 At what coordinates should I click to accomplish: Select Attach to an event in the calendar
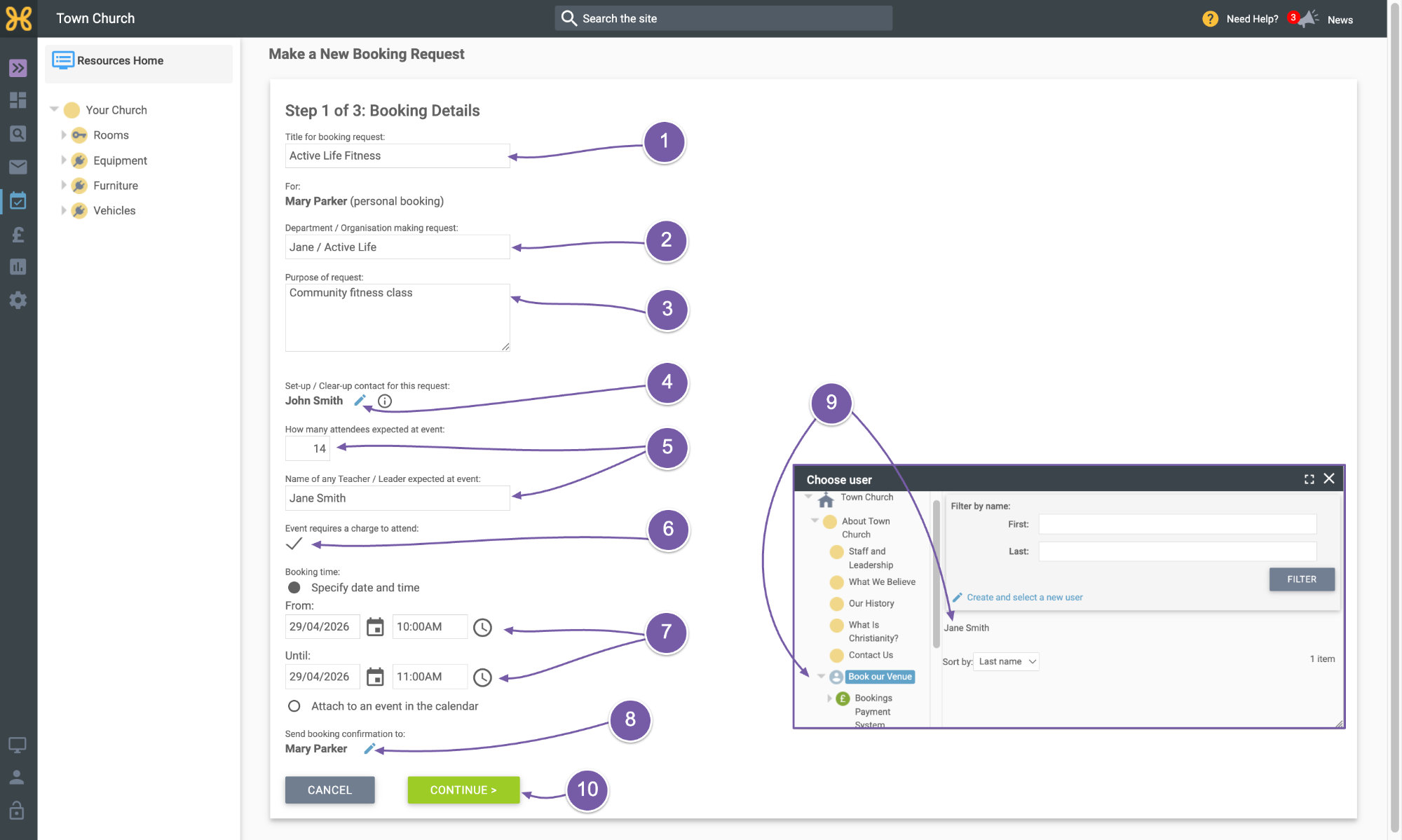[294, 706]
